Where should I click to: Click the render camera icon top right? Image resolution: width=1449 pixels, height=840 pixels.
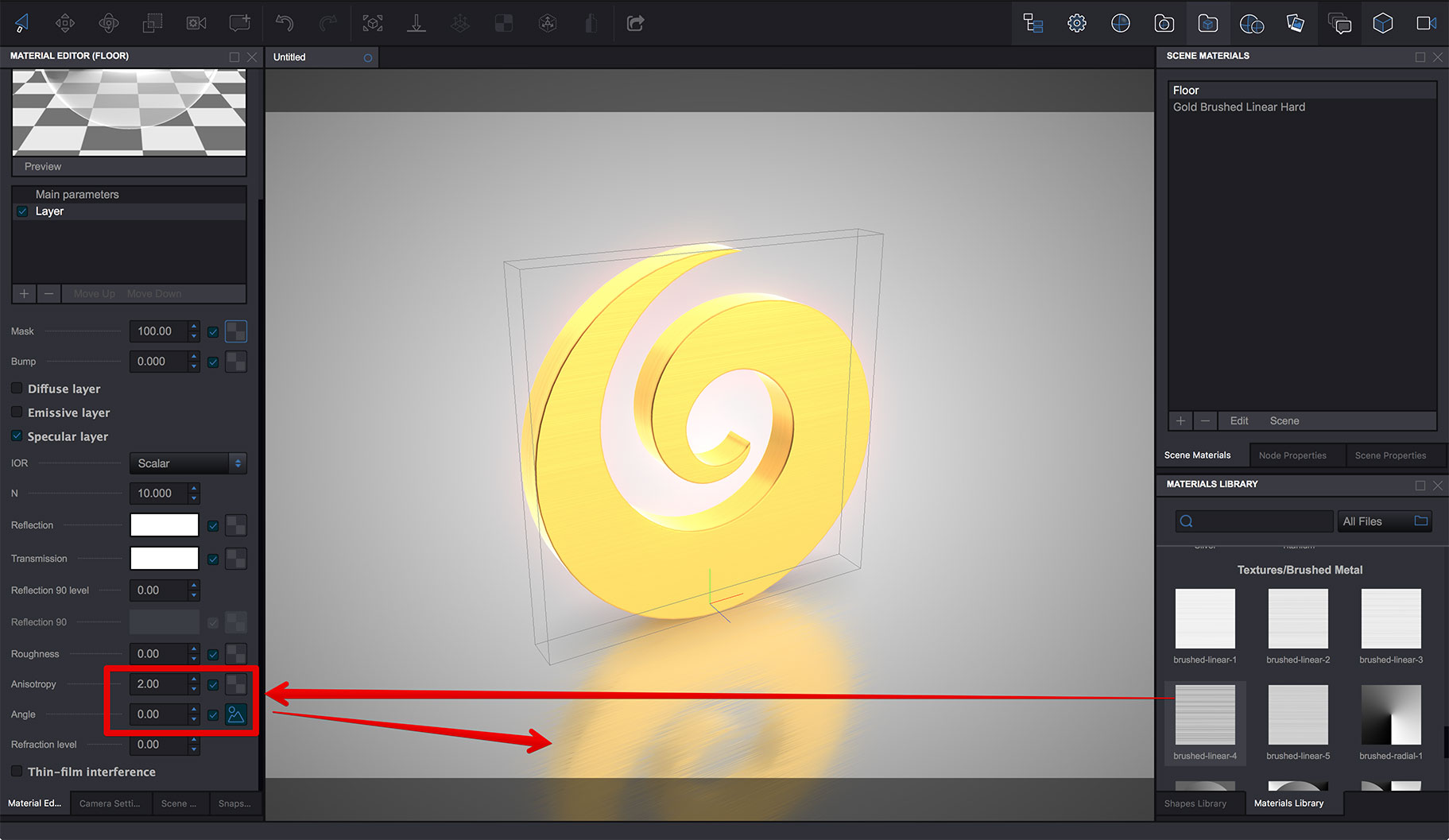click(x=1427, y=23)
